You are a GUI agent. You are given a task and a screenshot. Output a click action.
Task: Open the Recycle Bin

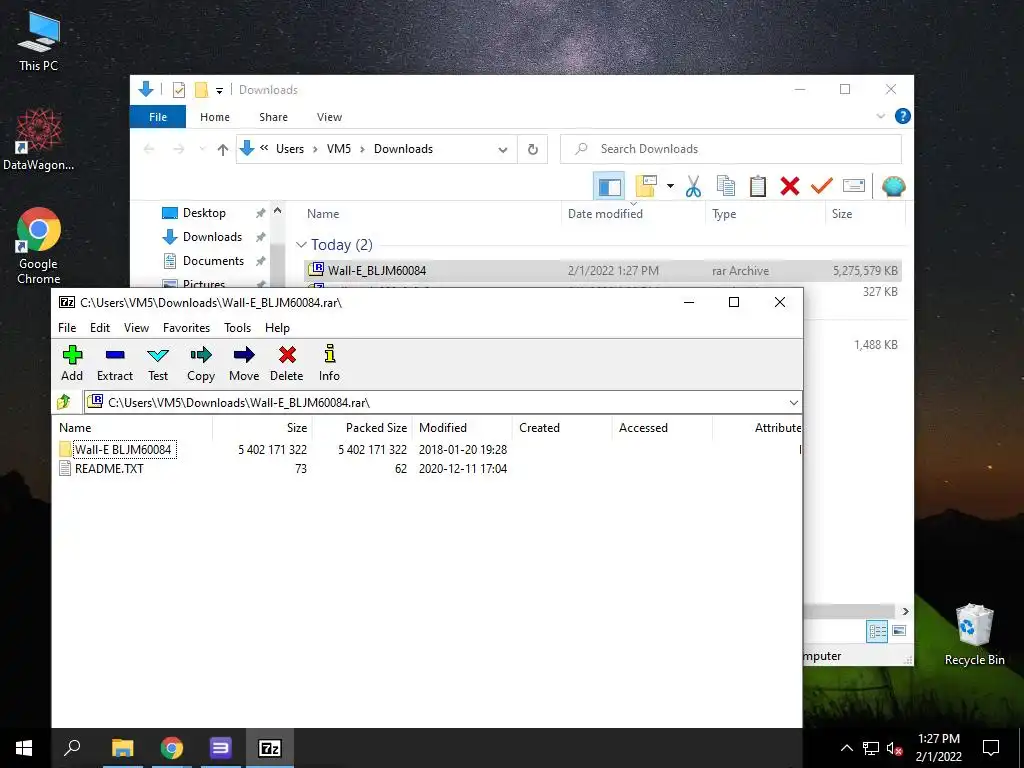(974, 635)
